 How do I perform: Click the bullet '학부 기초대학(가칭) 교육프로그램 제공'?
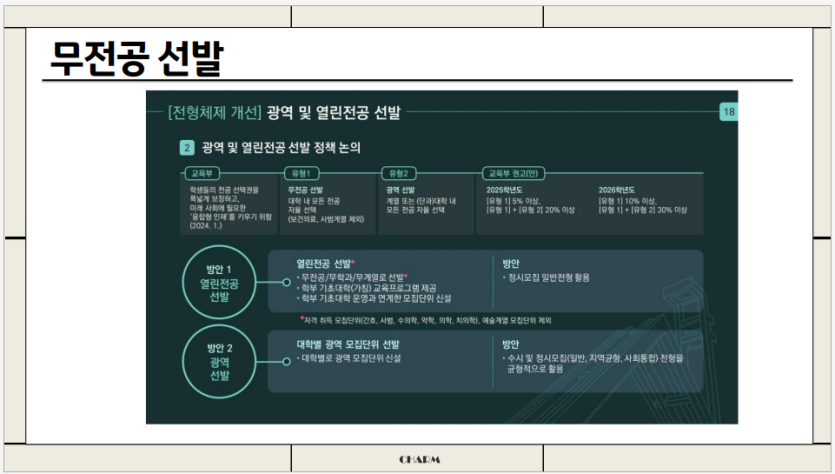click(366, 288)
